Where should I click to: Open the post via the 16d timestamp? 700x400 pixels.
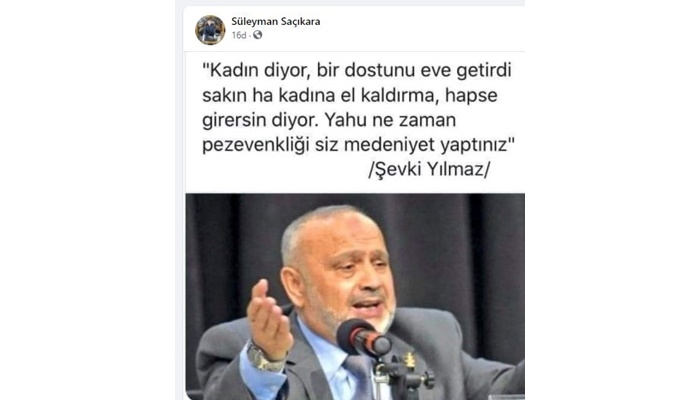[239, 35]
